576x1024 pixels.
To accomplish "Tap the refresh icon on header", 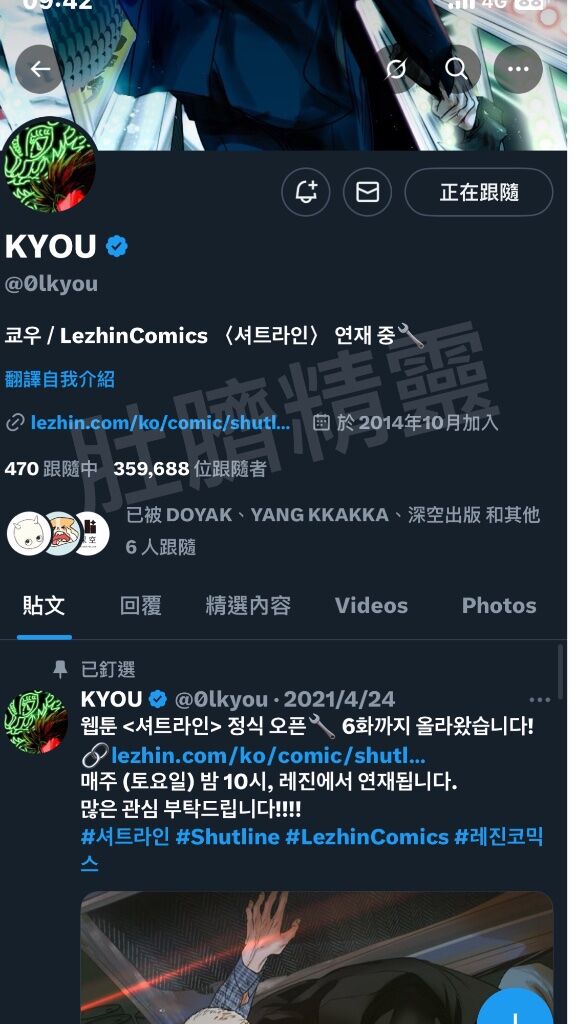I will coord(396,69).
